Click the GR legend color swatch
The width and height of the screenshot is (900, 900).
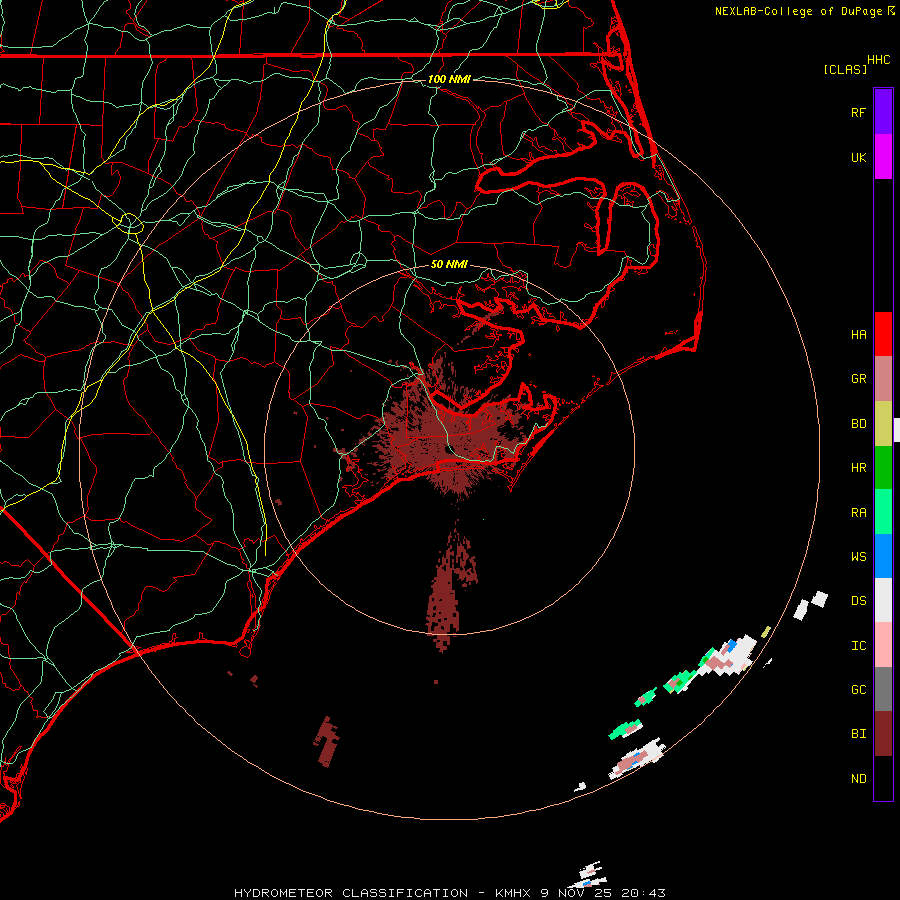883,379
